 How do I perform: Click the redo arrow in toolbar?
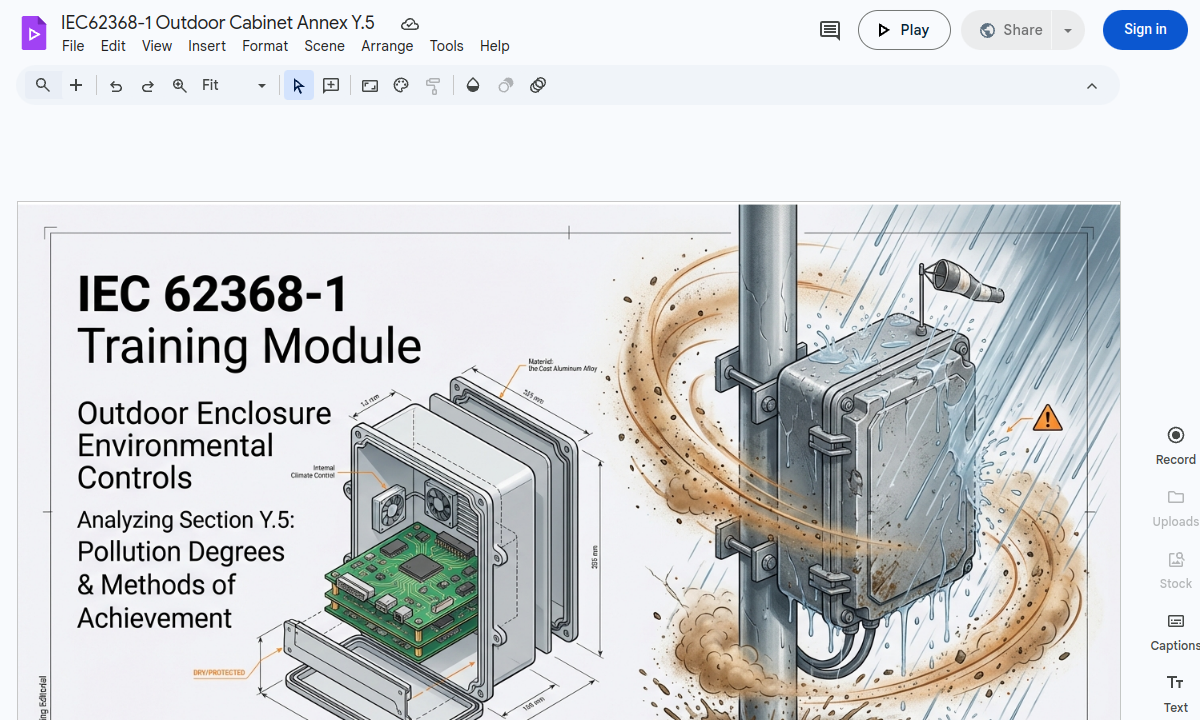pos(148,86)
